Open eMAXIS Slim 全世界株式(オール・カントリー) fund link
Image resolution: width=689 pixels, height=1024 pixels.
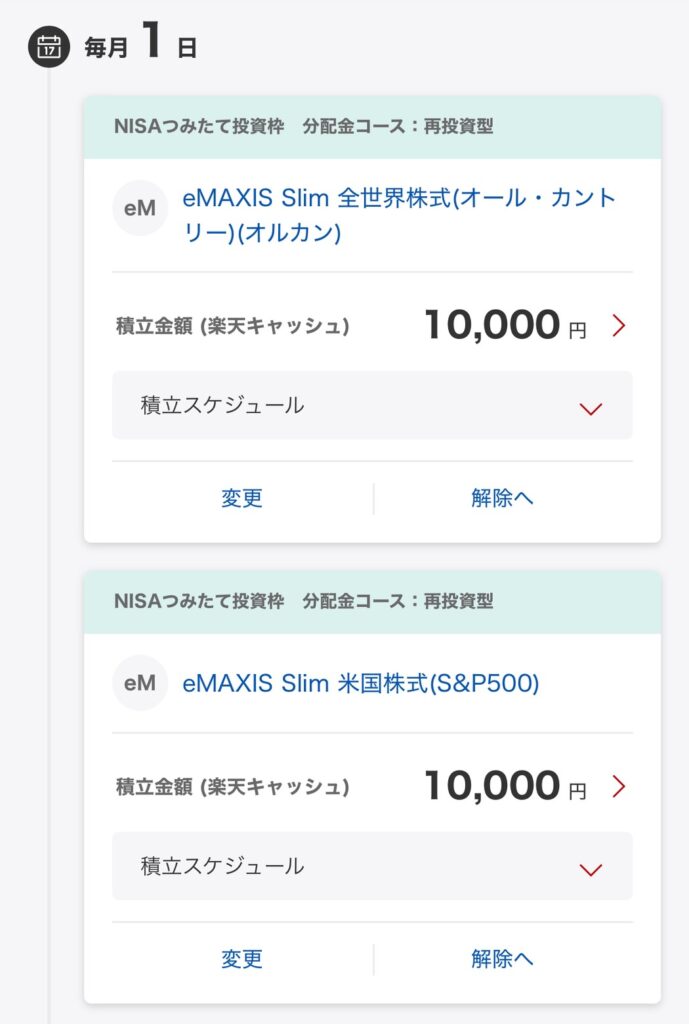click(x=398, y=214)
